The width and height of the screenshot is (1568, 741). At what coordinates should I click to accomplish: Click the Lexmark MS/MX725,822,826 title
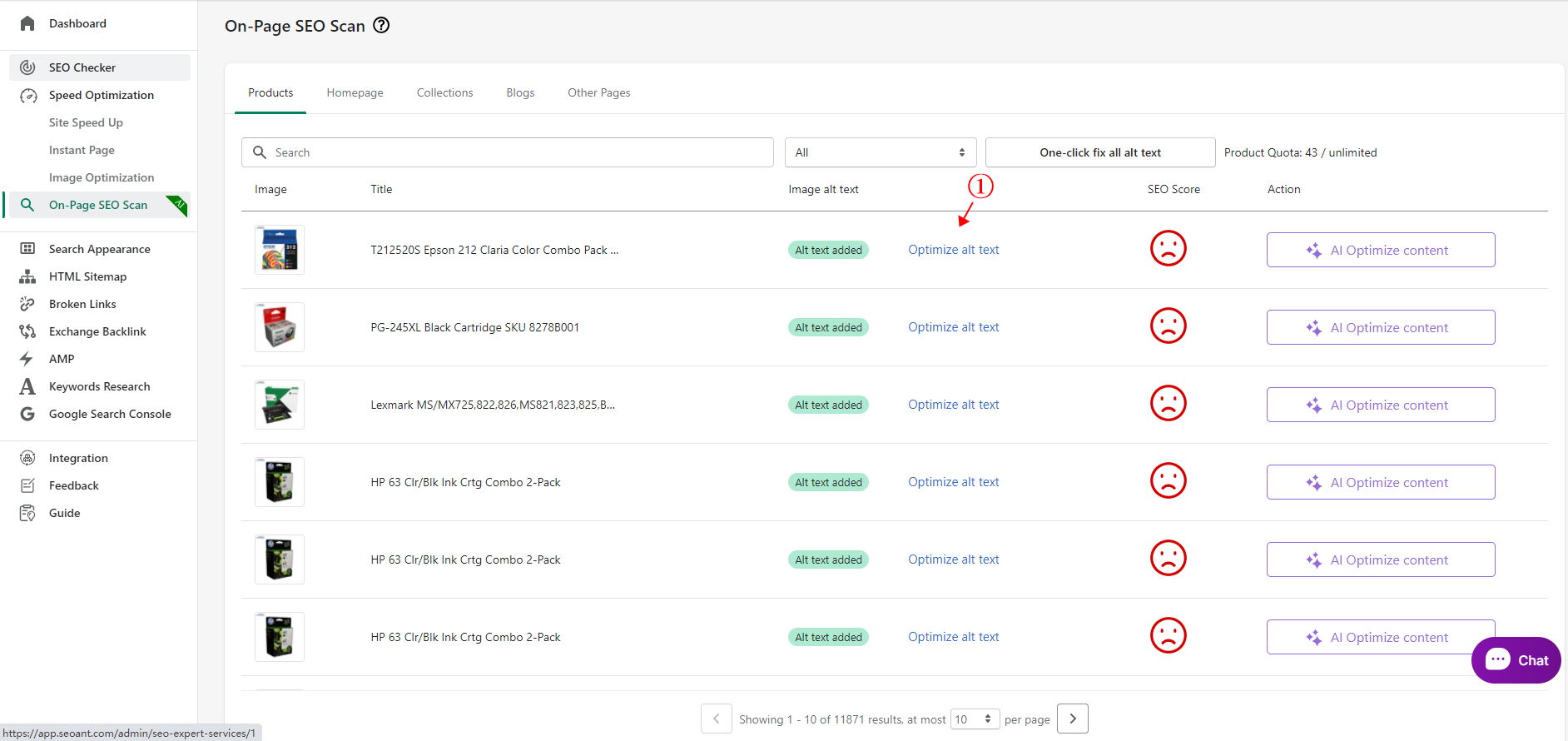tap(493, 405)
